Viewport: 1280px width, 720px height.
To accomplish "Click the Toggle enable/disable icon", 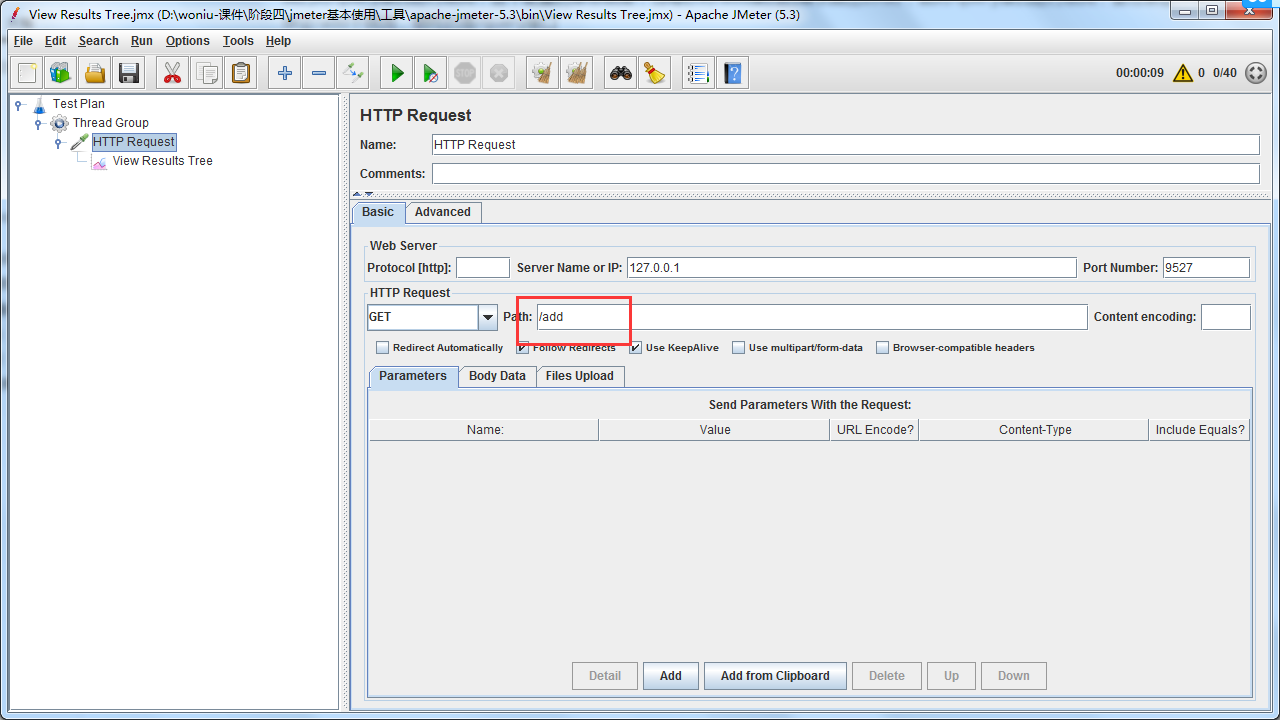I will [353, 73].
